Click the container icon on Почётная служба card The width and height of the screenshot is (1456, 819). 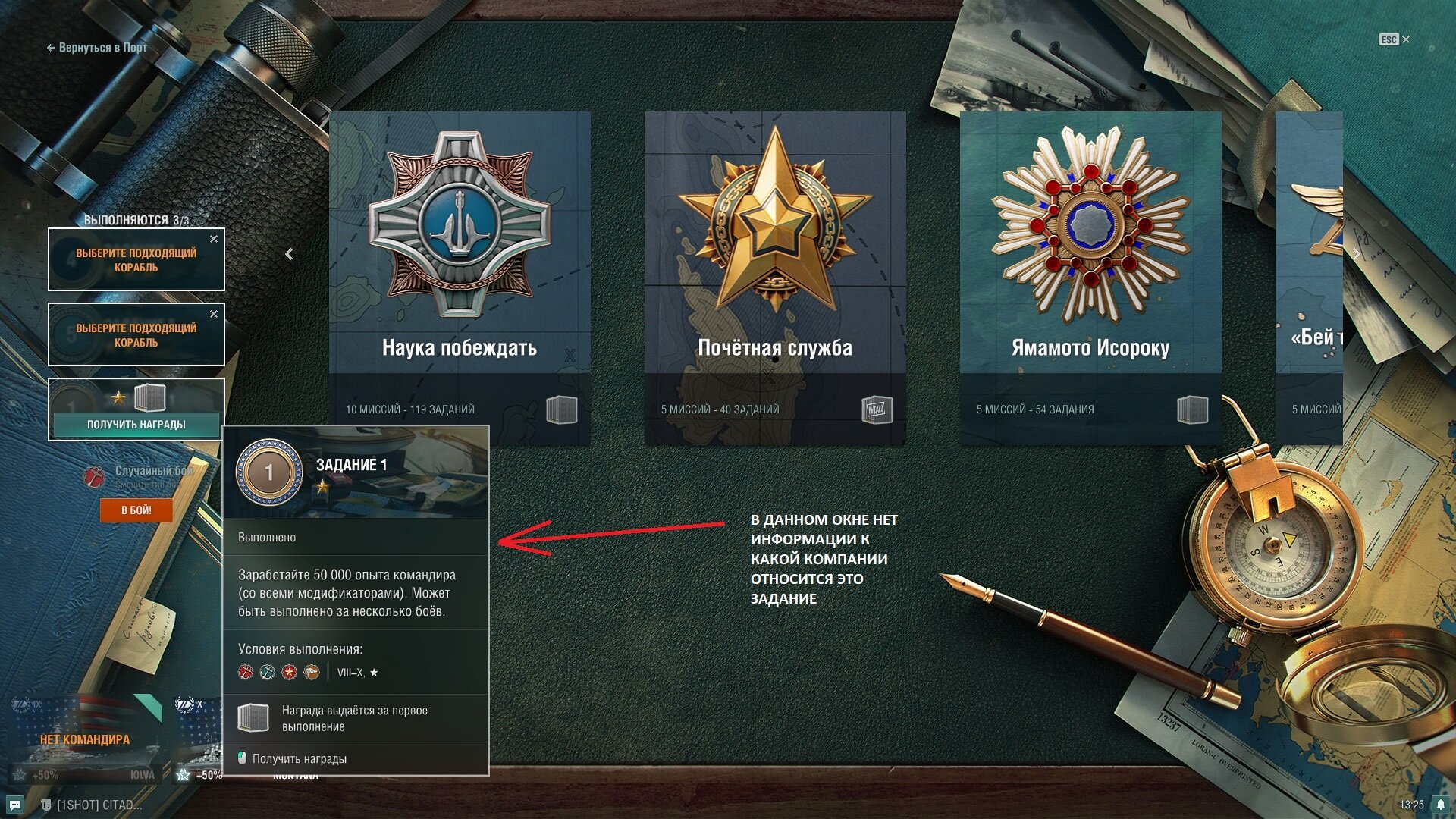tap(877, 409)
